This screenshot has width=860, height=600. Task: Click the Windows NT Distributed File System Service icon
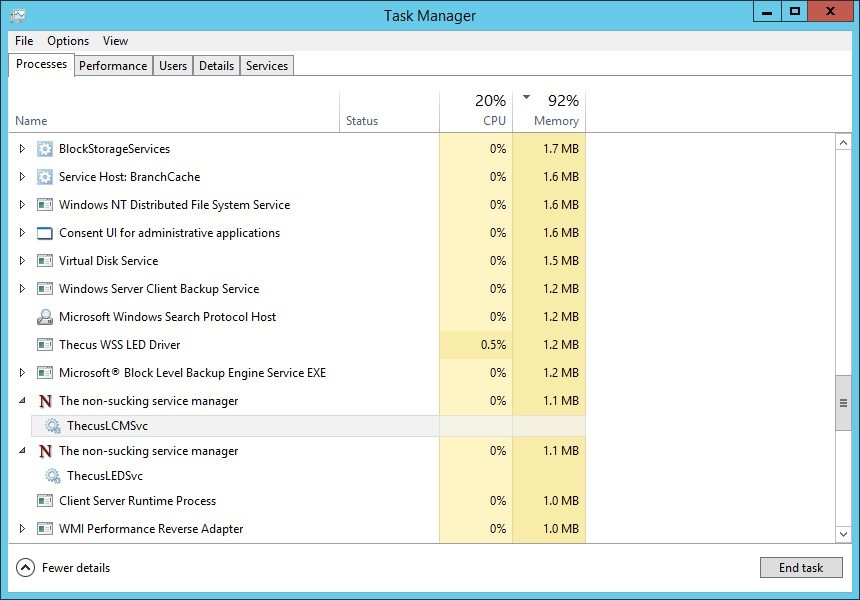(44, 205)
